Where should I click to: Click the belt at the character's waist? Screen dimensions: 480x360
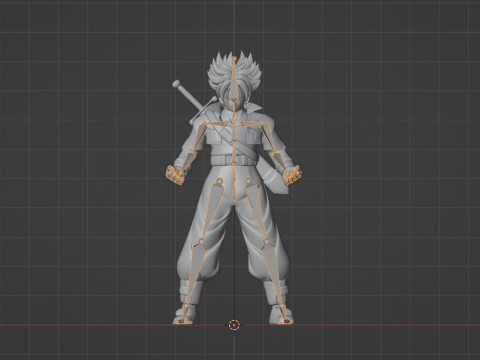pyautogui.click(x=233, y=160)
